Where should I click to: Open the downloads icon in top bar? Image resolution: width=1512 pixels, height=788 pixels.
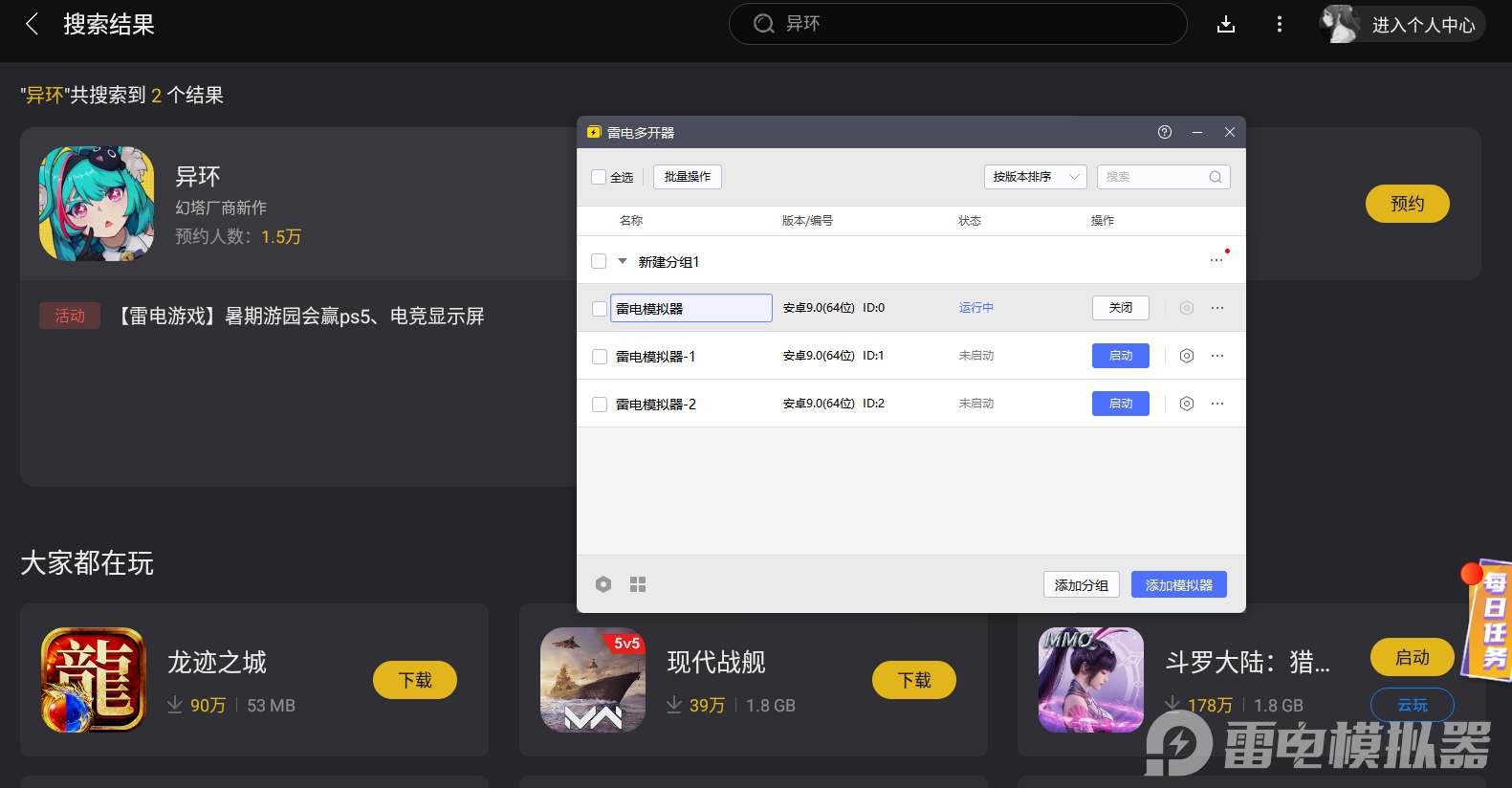[x=1226, y=24]
